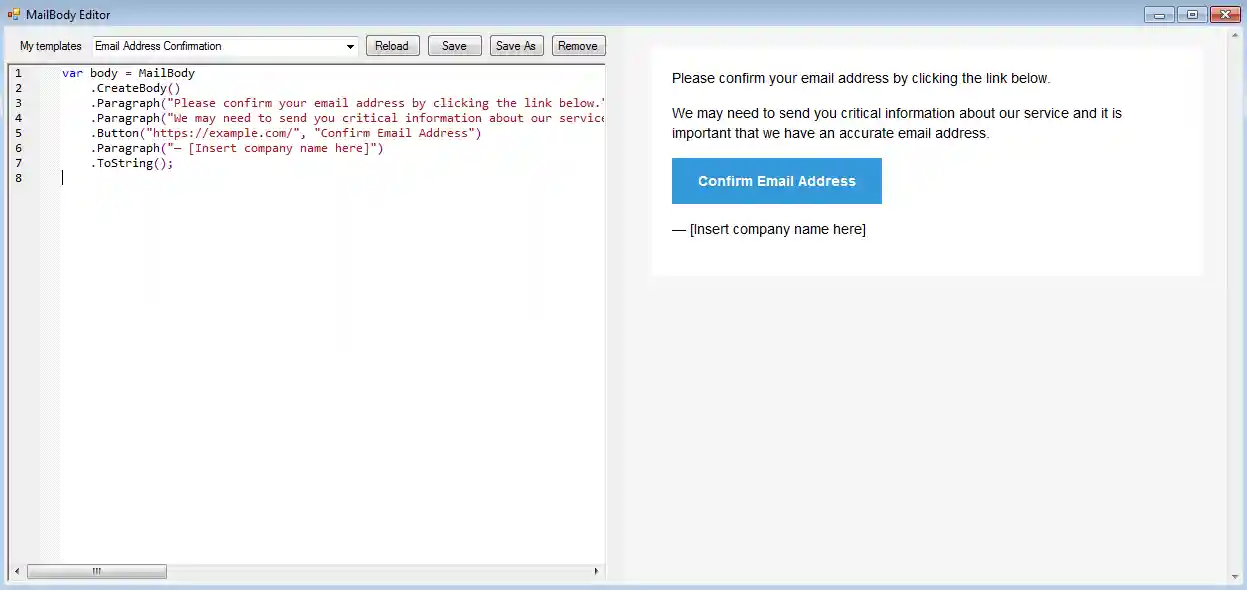
Task: Close the MailBody Editor window
Action: point(1224,14)
